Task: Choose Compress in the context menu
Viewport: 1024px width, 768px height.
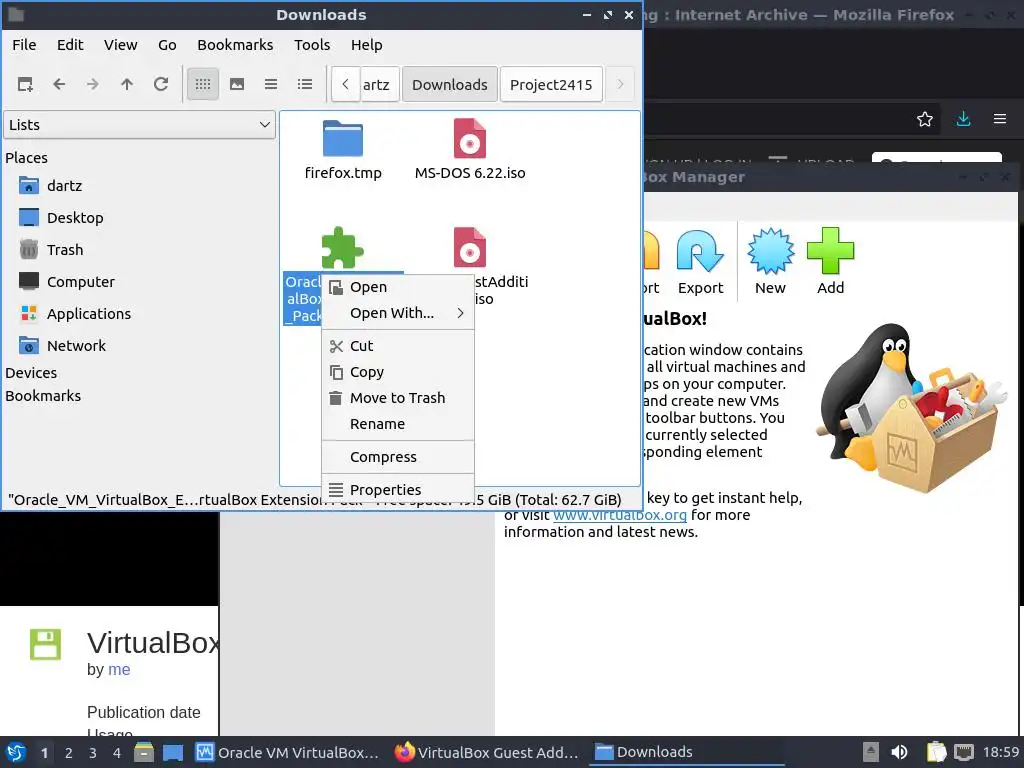Action: (398, 457)
